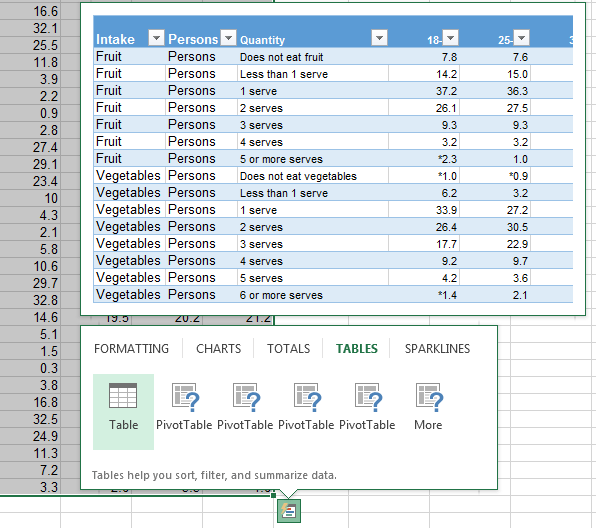Click the value 15.0 in preview table

[x=517, y=74]
